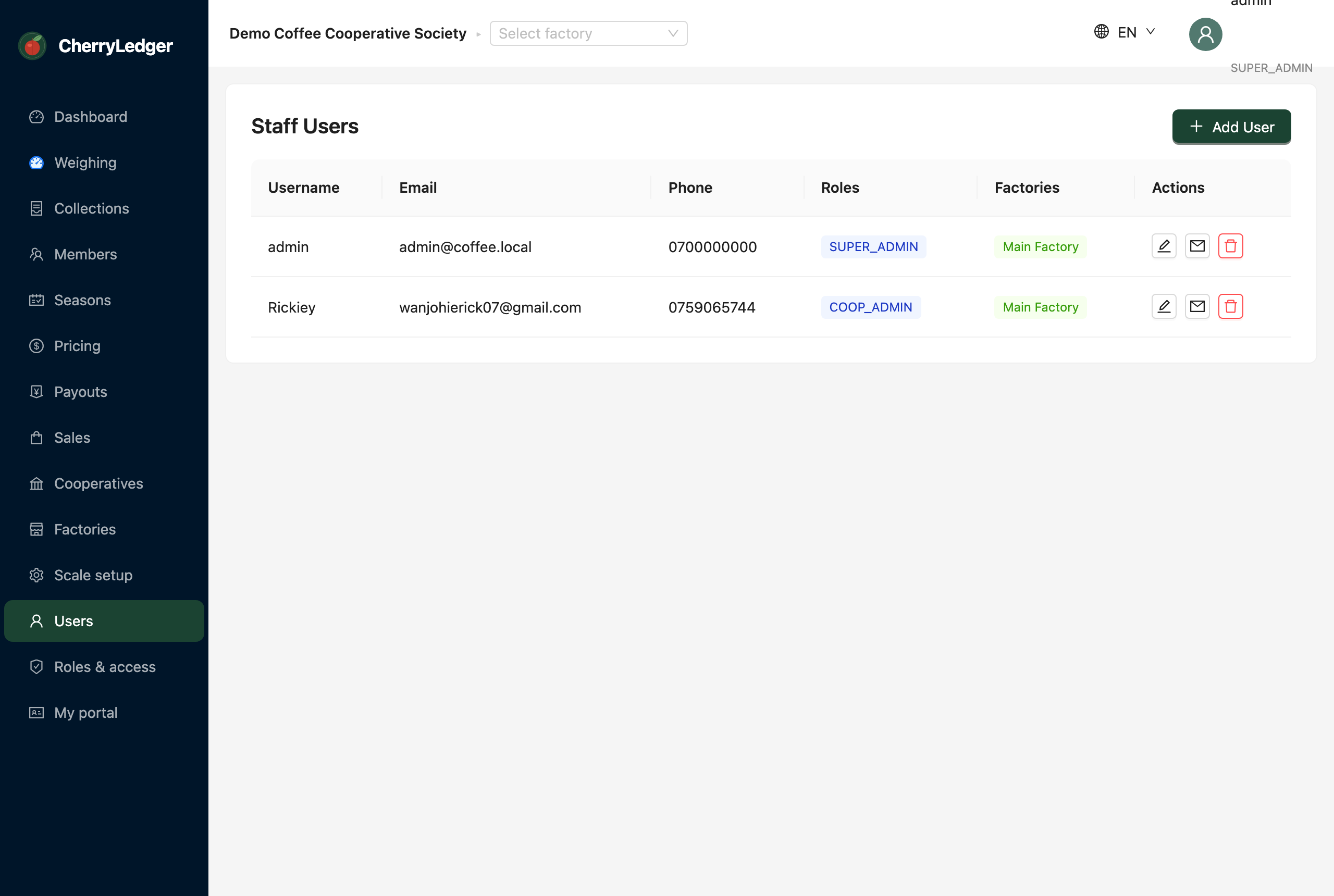Click the mail icon for Rickiey
Image resolution: width=1334 pixels, height=896 pixels.
pos(1197,307)
